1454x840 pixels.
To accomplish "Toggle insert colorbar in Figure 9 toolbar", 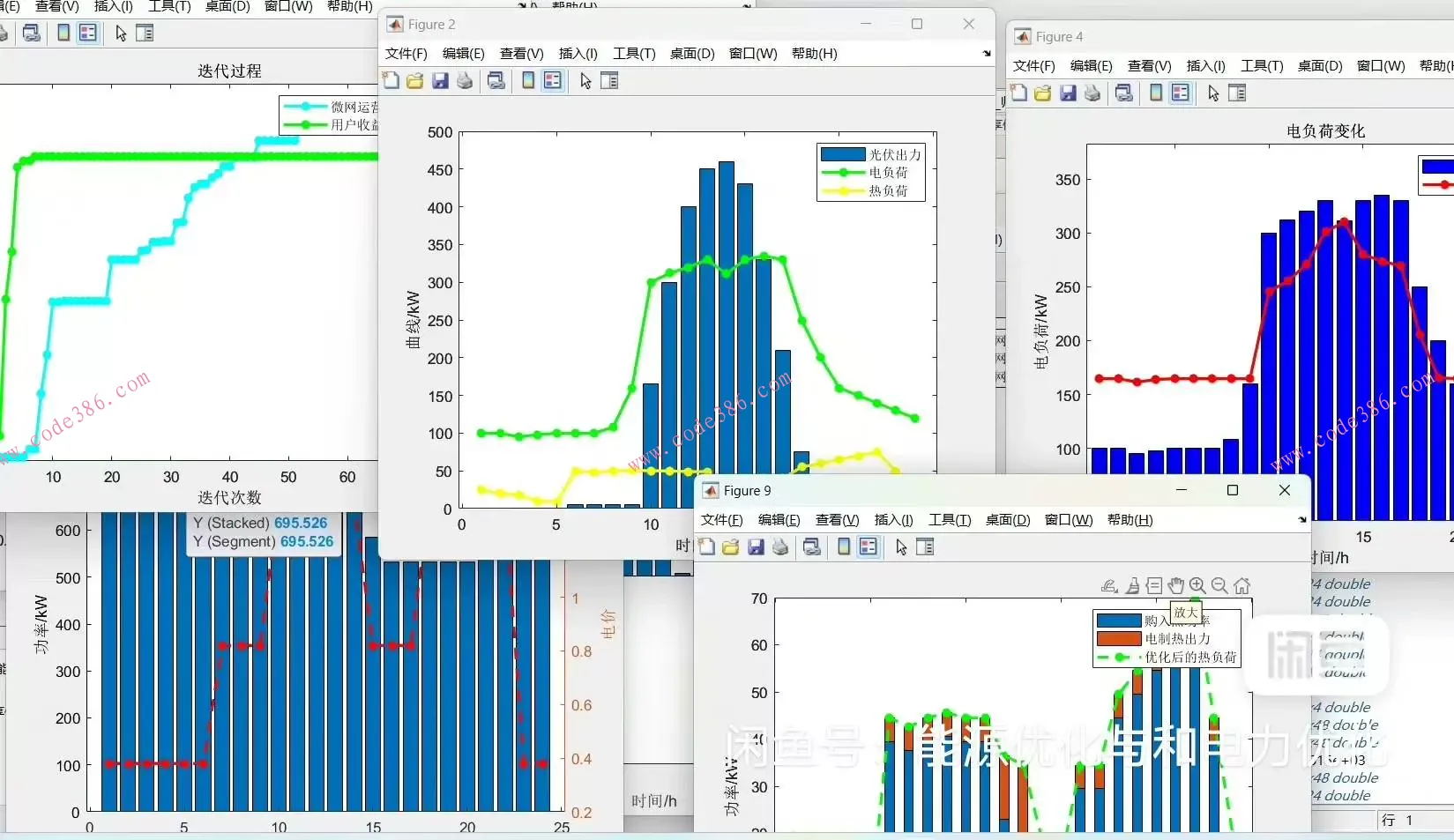I will [844, 547].
